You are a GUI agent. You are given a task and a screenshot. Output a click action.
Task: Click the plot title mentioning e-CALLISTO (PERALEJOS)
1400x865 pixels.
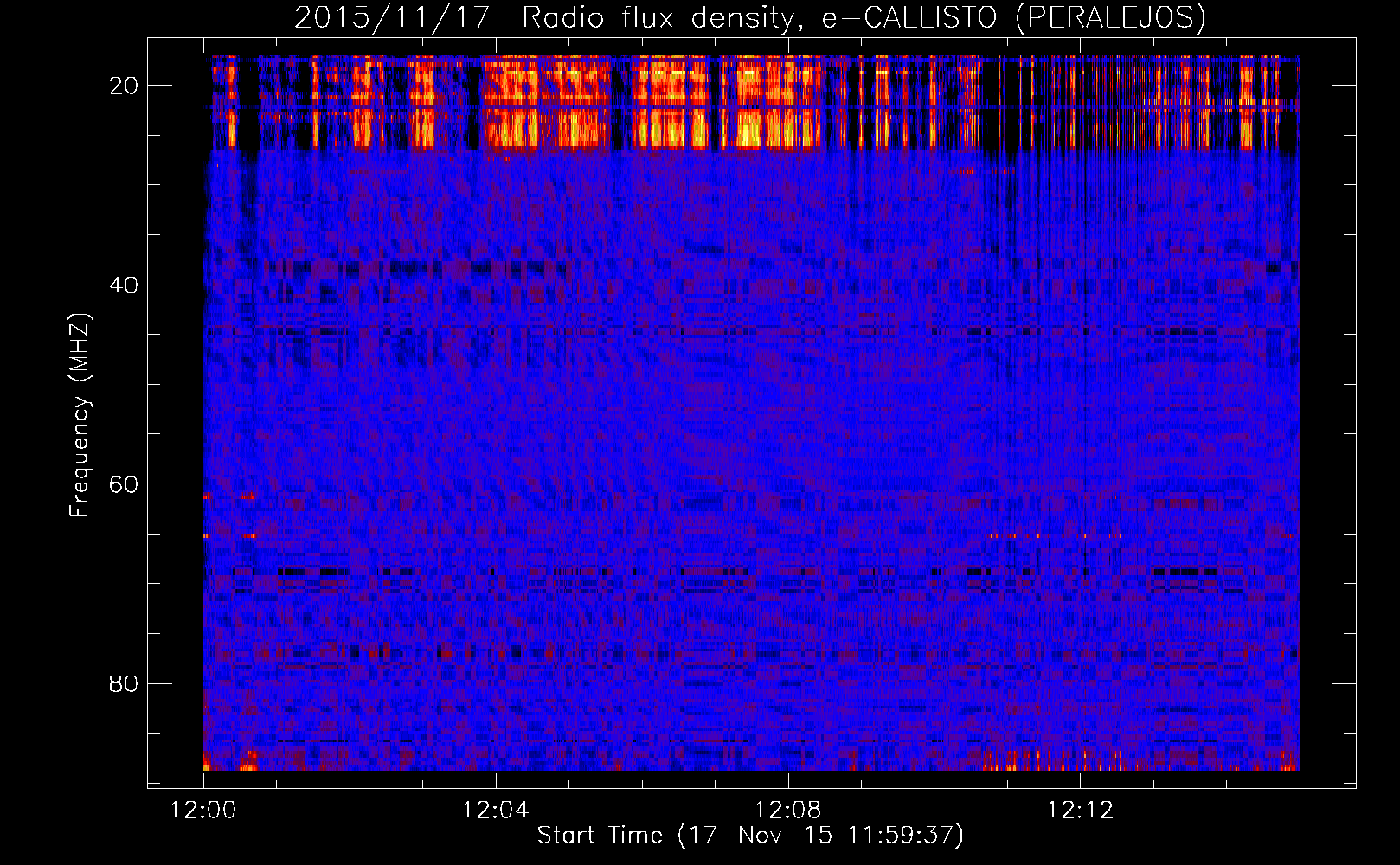click(749, 17)
